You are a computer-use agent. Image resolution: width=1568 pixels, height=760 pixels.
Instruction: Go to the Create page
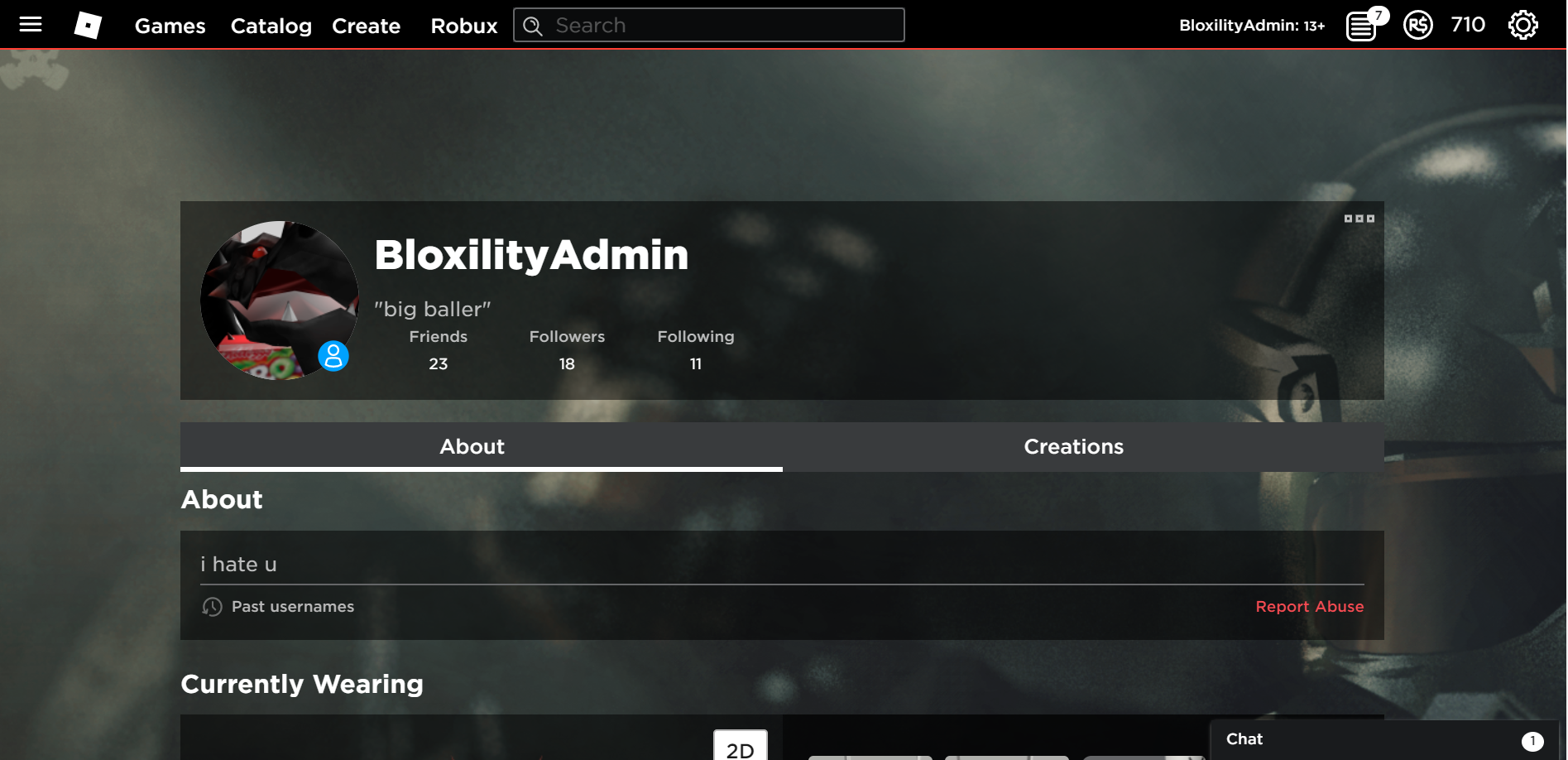click(x=366, y=26)
